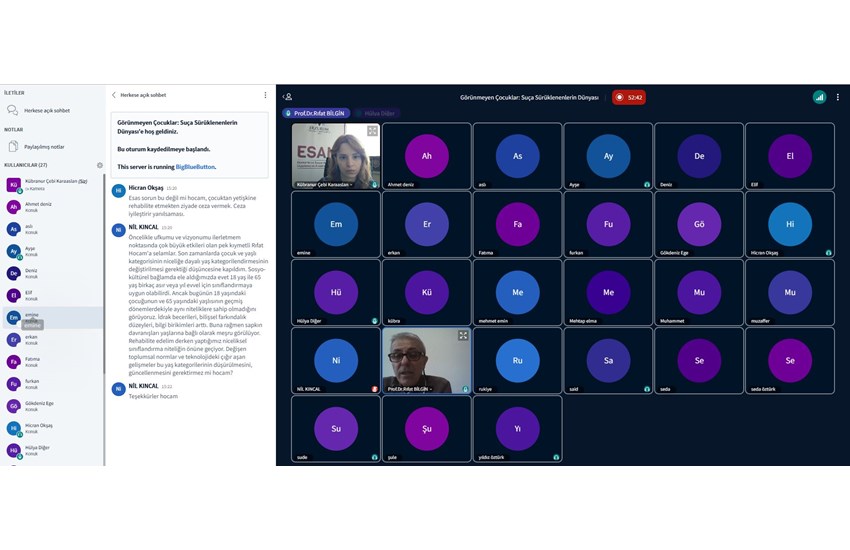Image resolution: width=850 pixels, height=550 pixels.
Task: Open the three-dot options menu at top right
Action: coord(838,97)
